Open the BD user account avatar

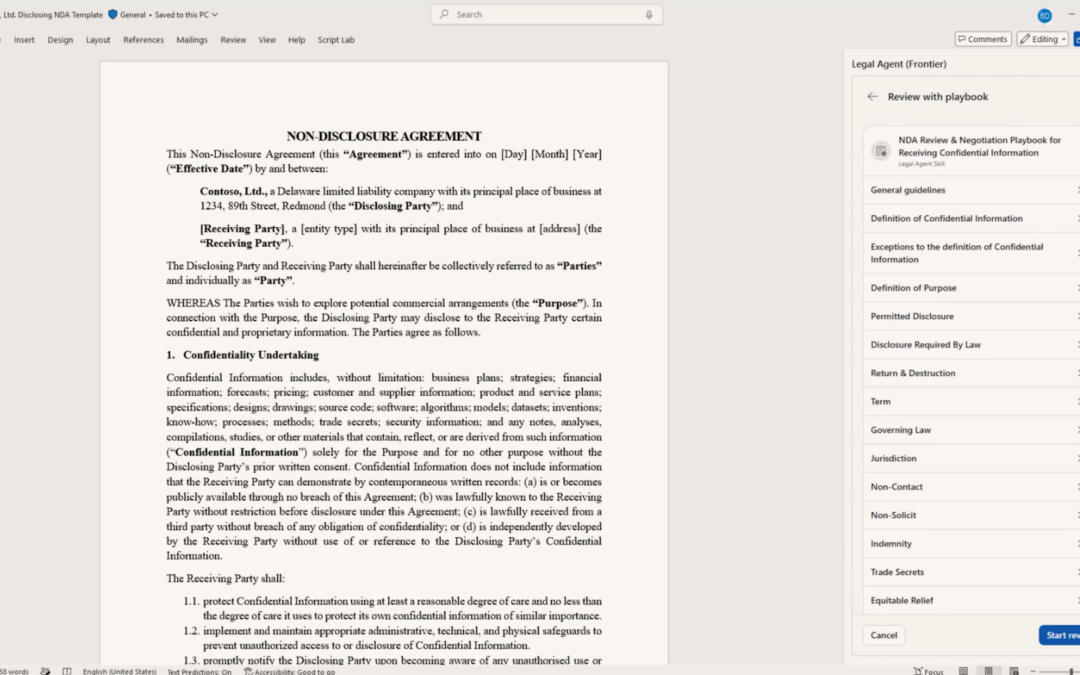tap(1044, 16)
